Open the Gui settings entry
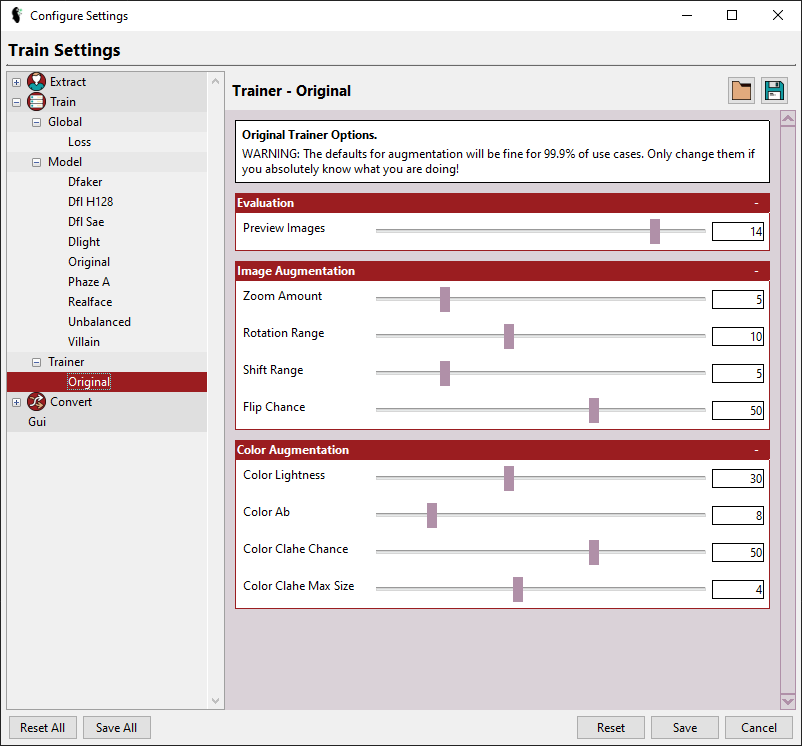 tap(37, 422)
